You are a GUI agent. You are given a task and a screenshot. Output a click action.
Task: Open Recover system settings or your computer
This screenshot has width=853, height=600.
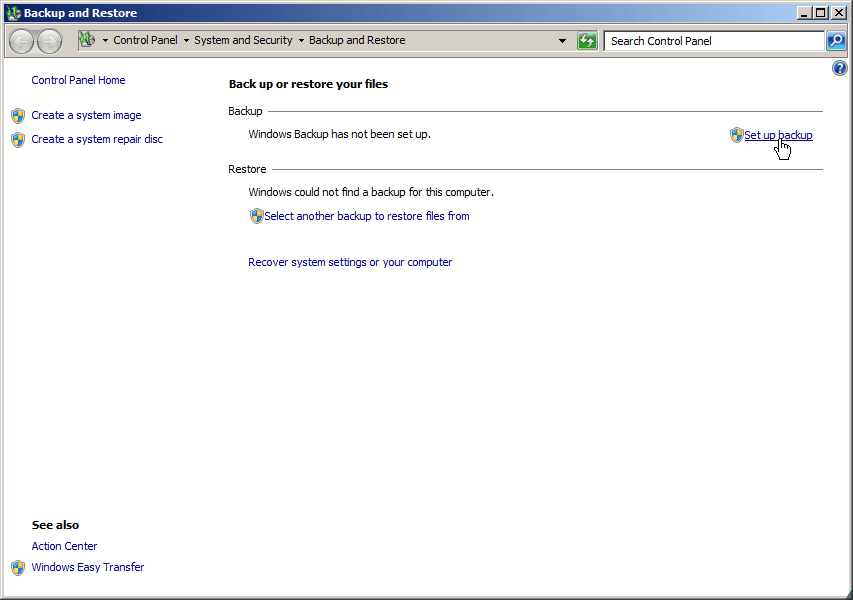[350, 262]
